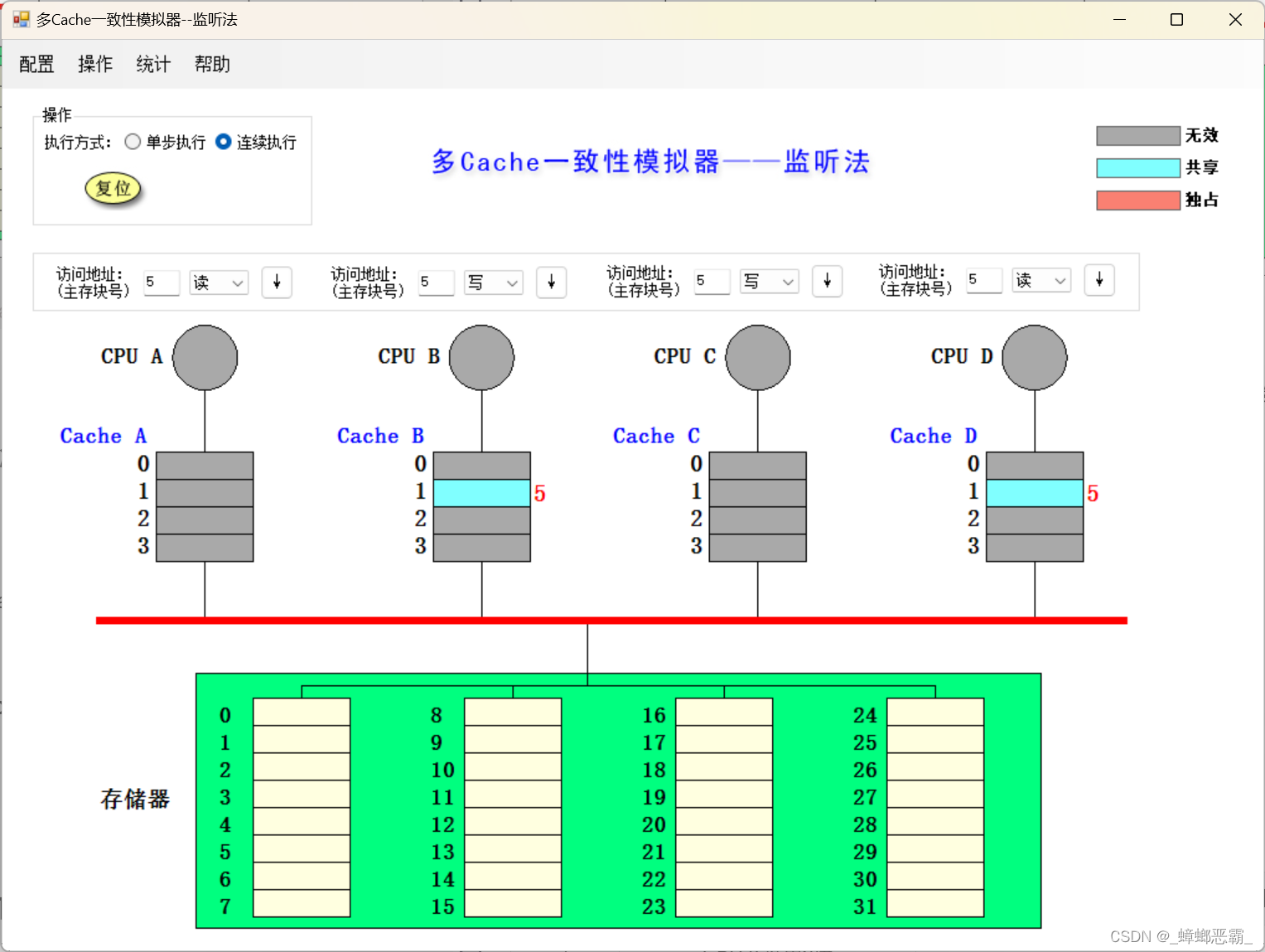The image size is (1265, 952).
Task: Click memory block 29 cell
Action: 935,848
